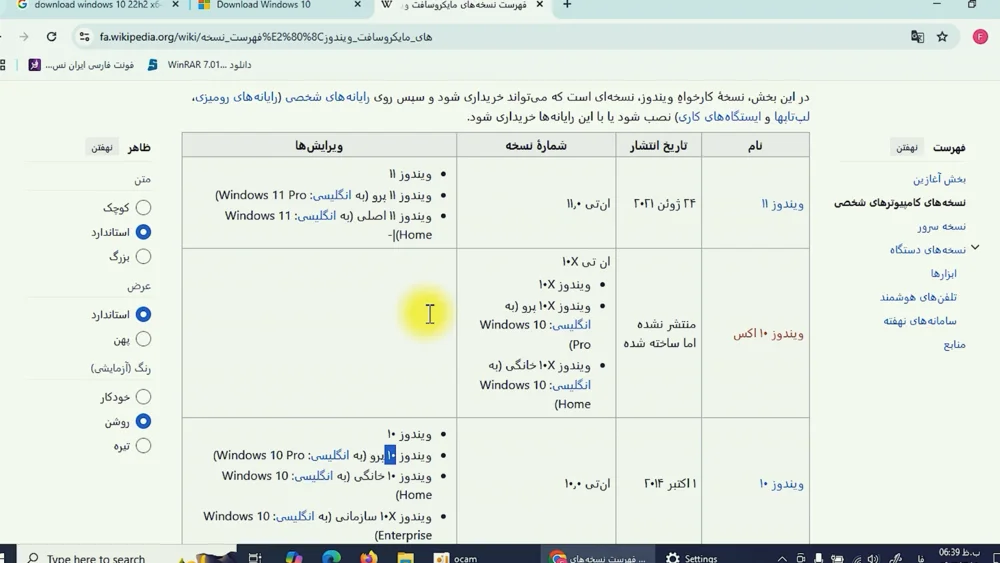Hide the ظاهر appearance panel with نهفتن
1000x563 pixels.
click(x=101, y=147)
